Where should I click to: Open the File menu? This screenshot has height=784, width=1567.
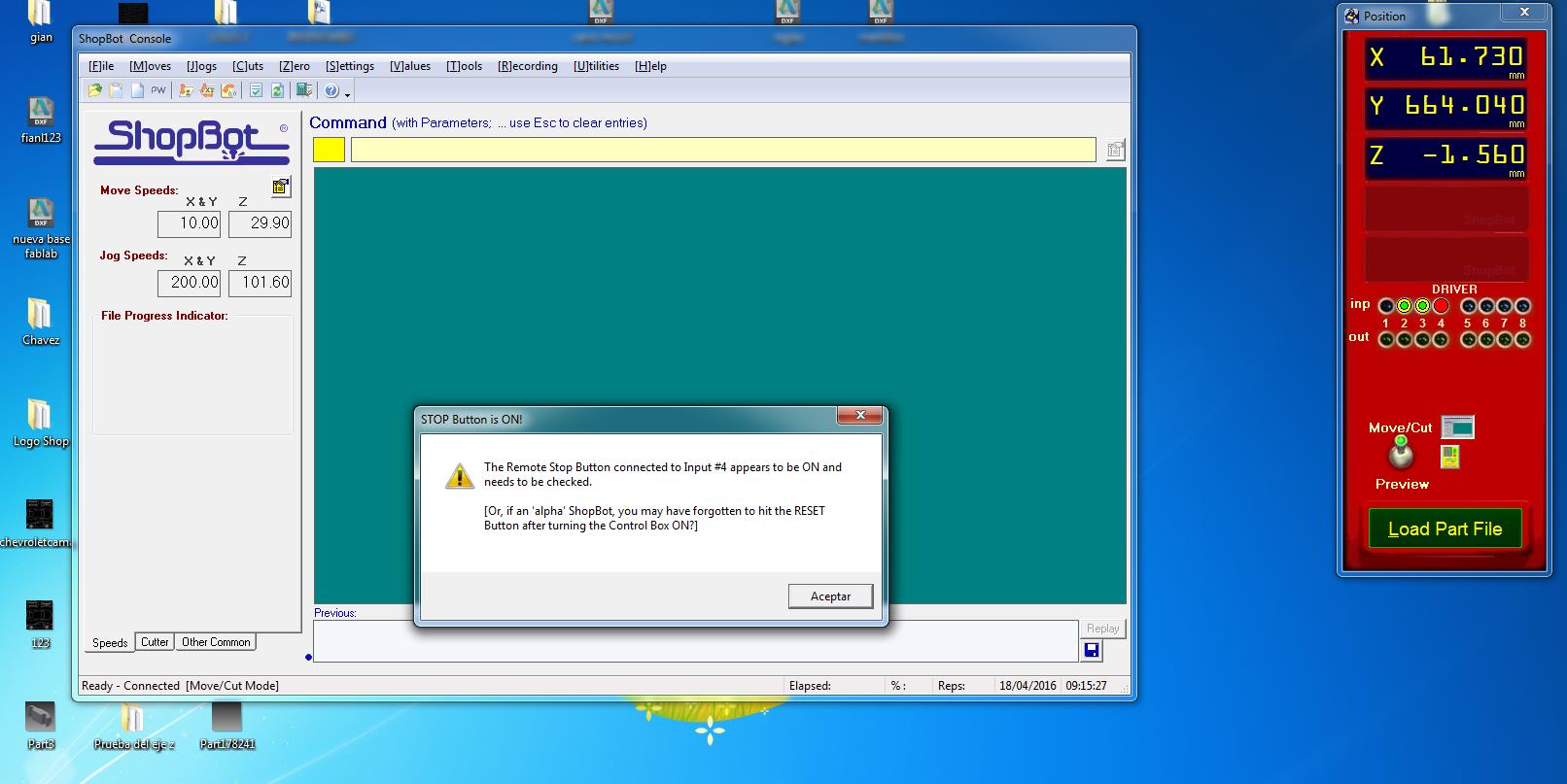tap(101, 66)
